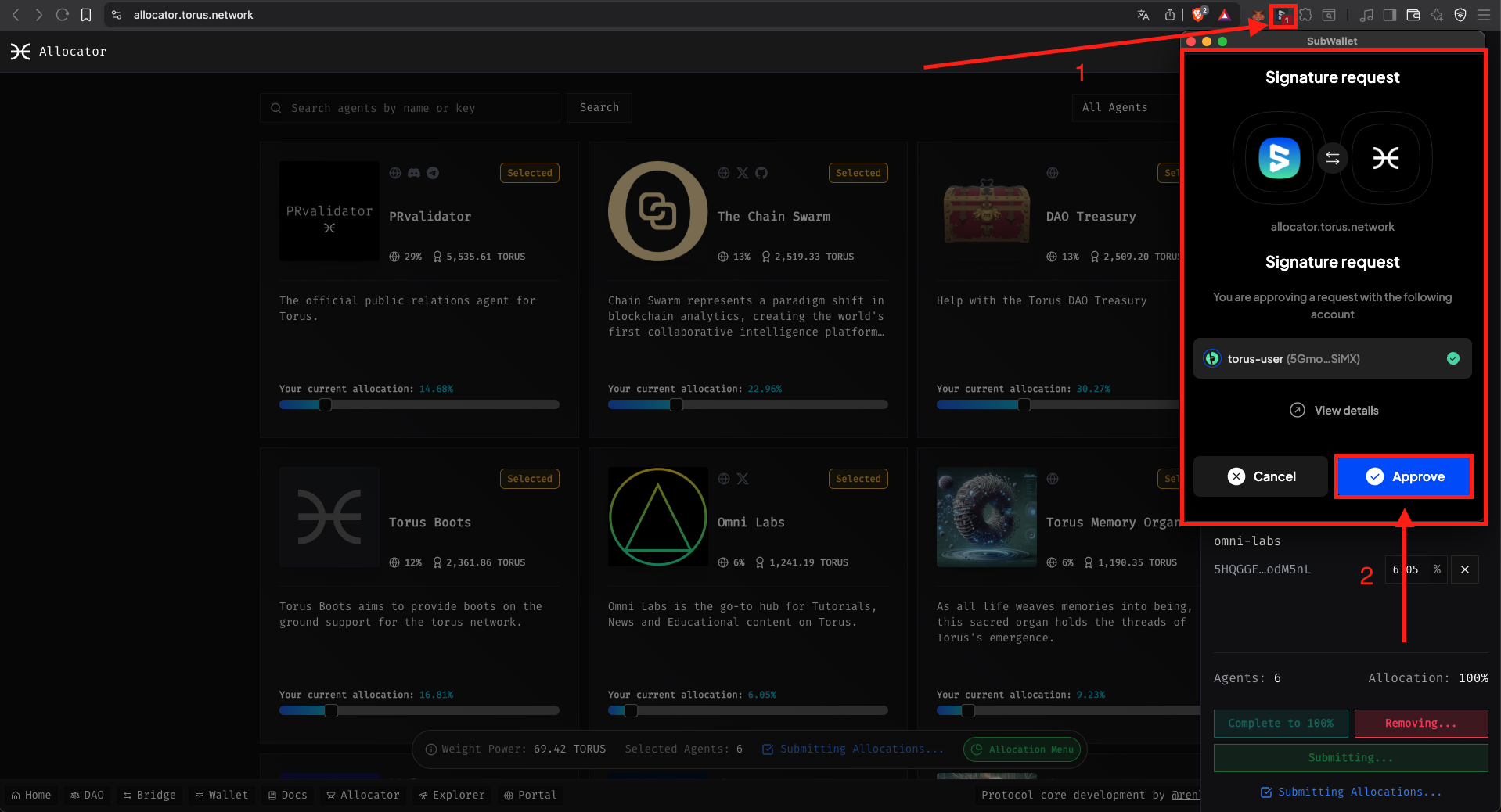Visit Omni Labs on X

pos(742,479)
